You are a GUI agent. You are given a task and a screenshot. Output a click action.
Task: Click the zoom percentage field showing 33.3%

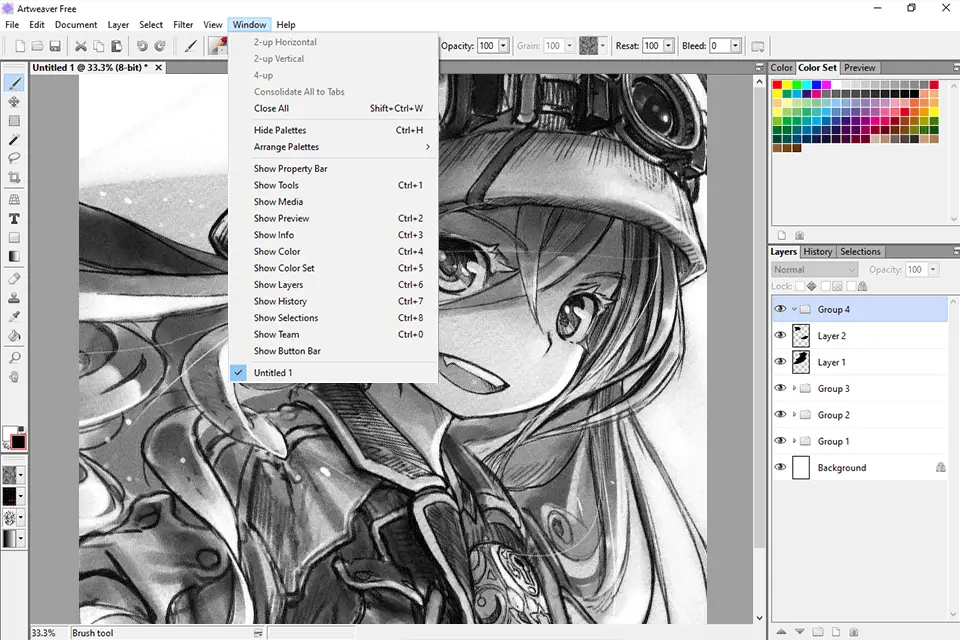coord(48,633)
